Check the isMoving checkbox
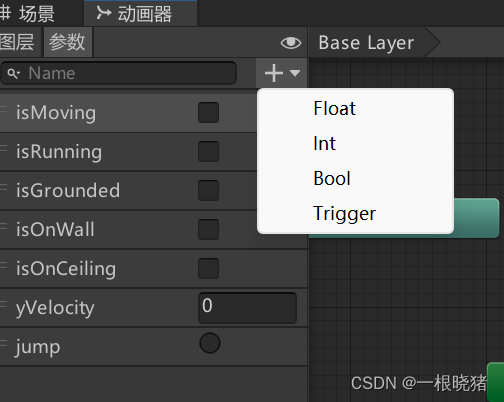This screenshot has width=504, height=402. point(208,113)
